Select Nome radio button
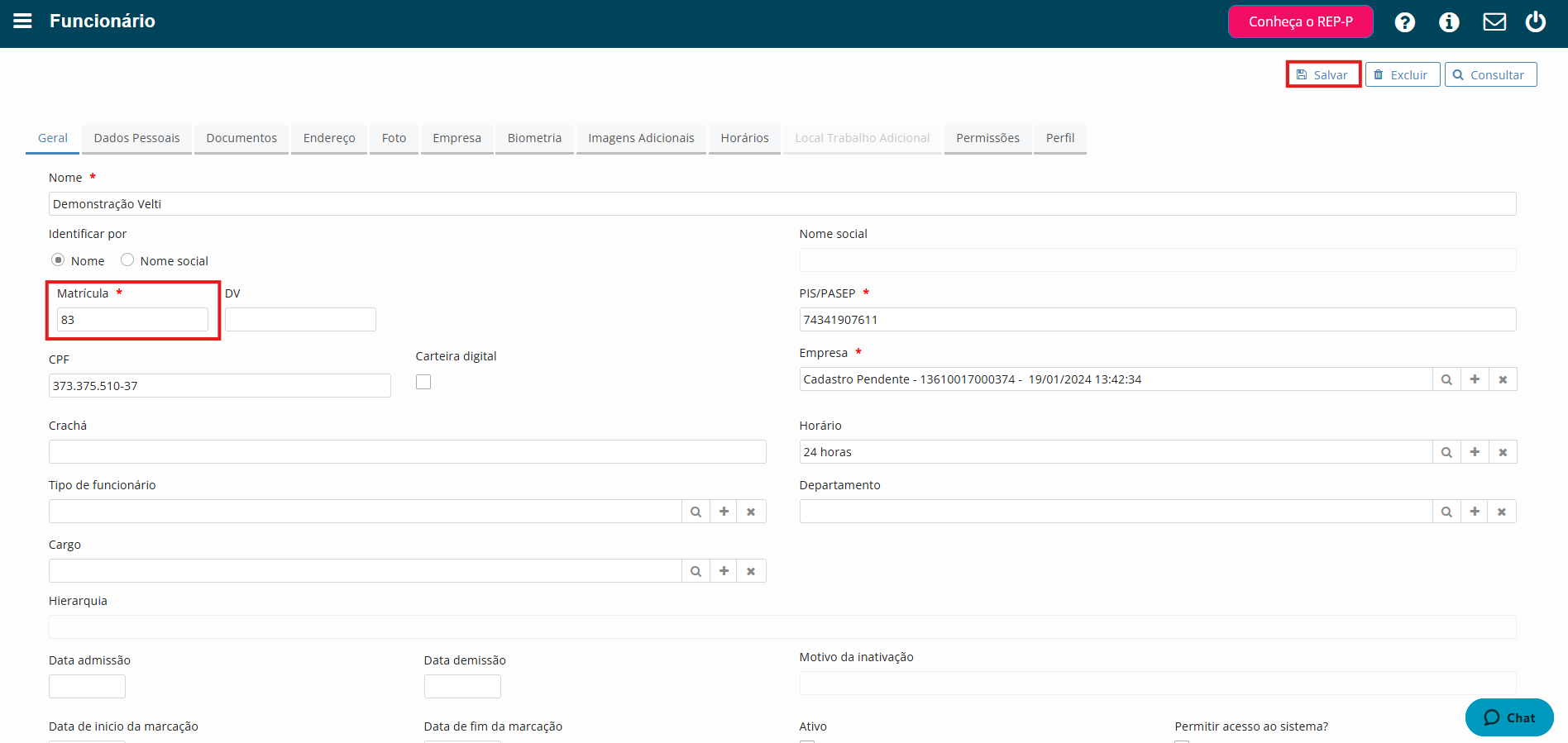The height and width of the screenshot is (743, 1568). [58, 260]
